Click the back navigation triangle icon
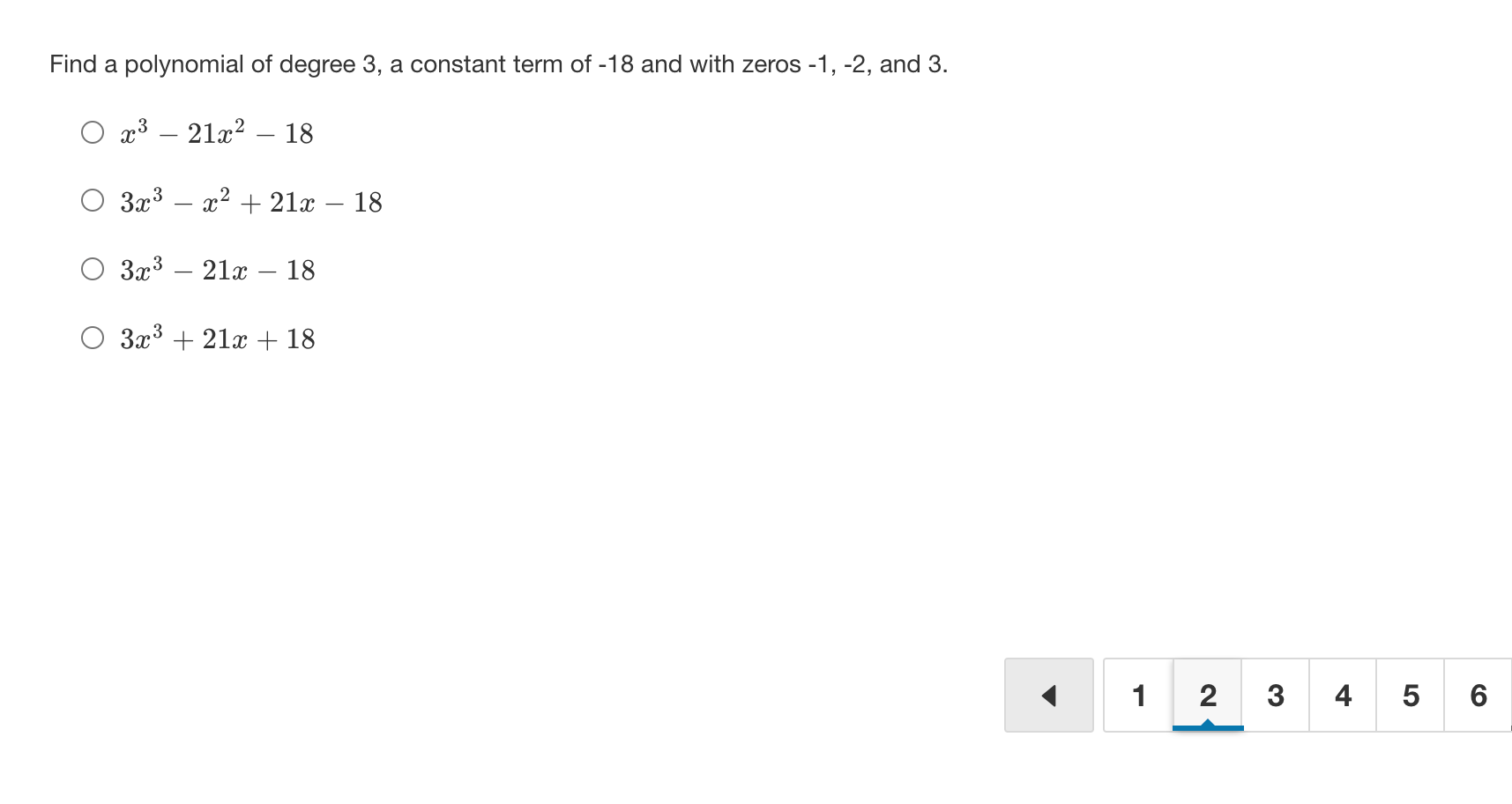This screenshot has height=804, width=1512. pyautogui.click(x=1048, y=696)
